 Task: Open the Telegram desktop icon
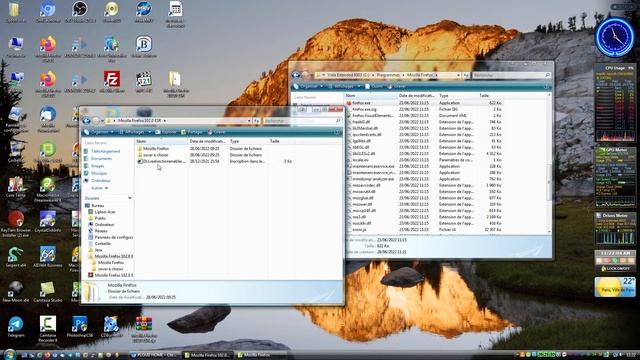click(x=16, y=327)
